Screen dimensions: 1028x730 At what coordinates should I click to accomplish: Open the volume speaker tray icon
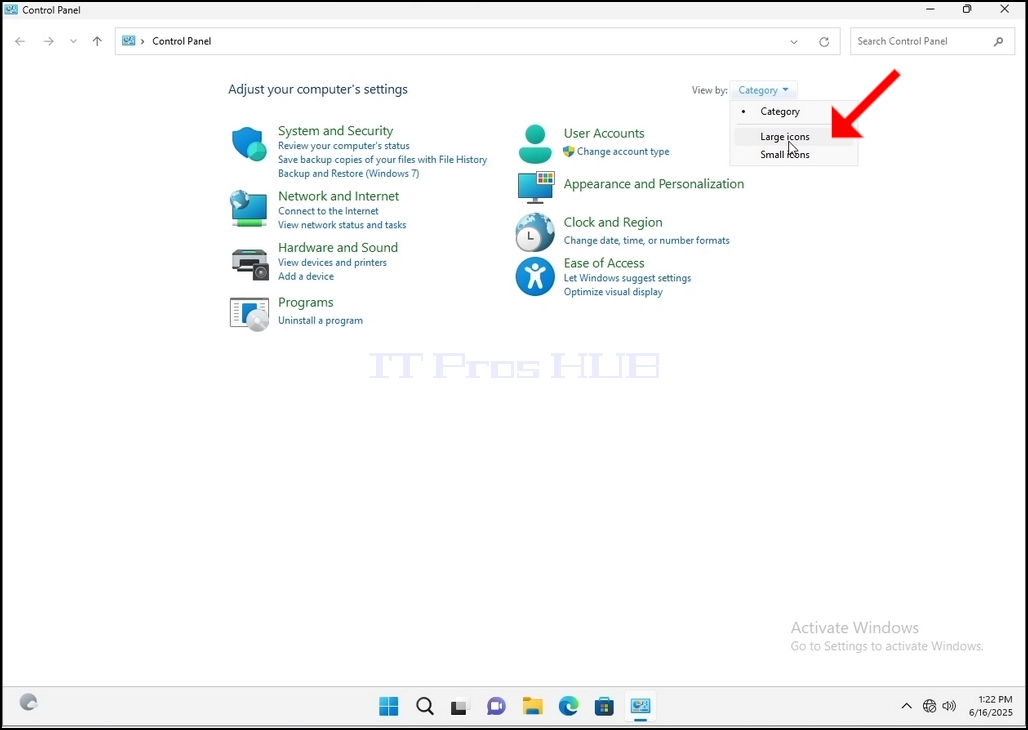point(949,706)
